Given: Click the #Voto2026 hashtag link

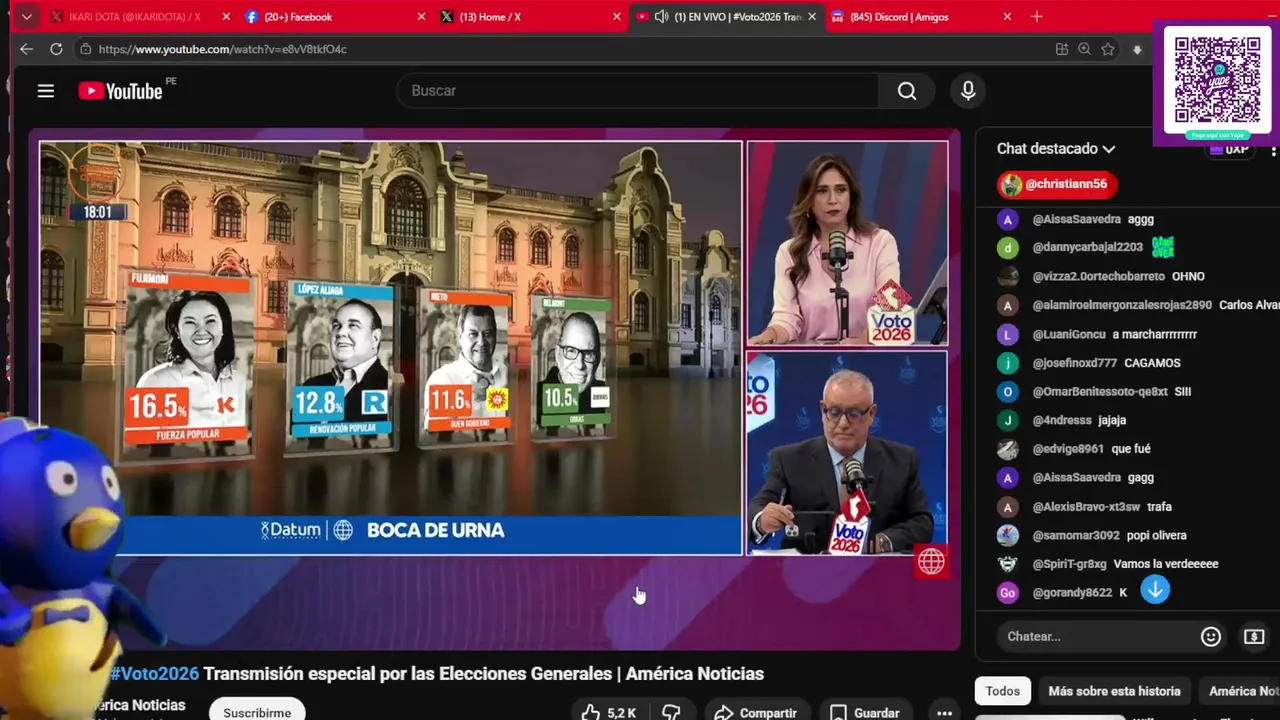Looking at the screenshot, I should tap(154, 674).
